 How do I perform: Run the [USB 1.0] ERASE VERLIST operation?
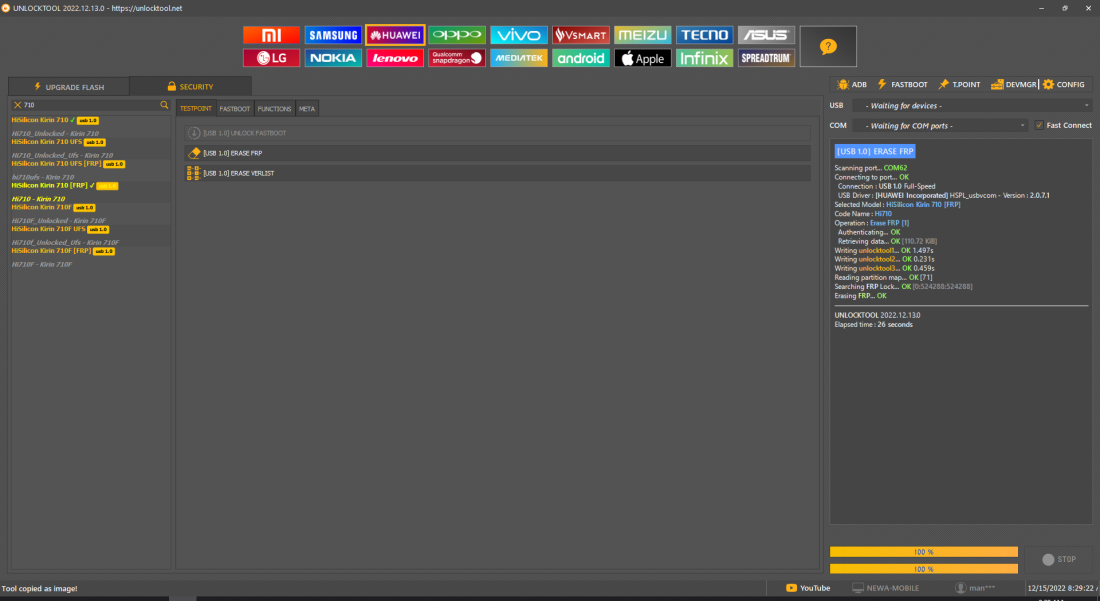coord(497,173)
